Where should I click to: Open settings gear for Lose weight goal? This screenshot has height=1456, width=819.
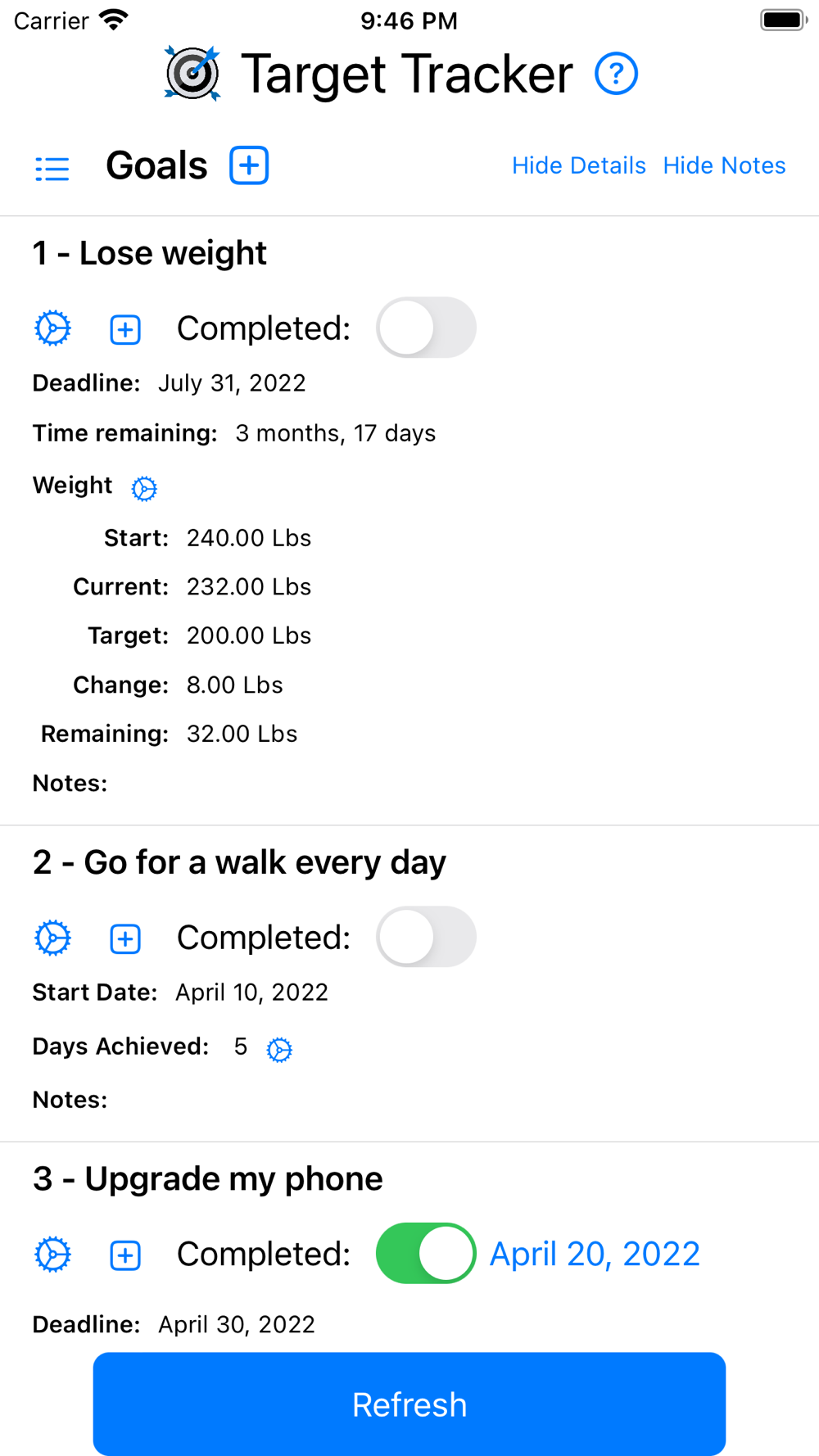click(x=53, y=328)
